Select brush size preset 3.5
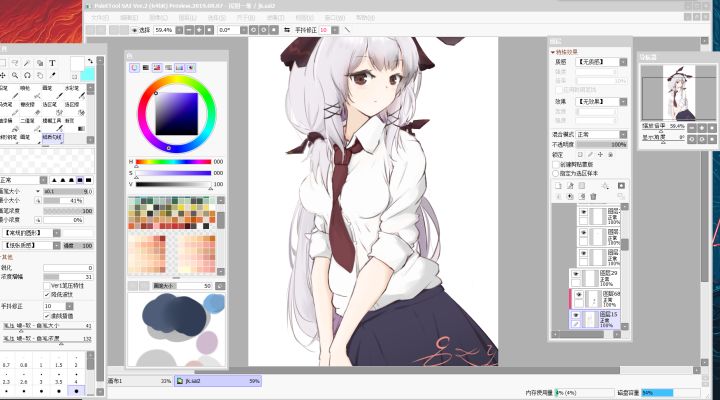Viewport: 720px width, 400px height. tap(59, 377)
